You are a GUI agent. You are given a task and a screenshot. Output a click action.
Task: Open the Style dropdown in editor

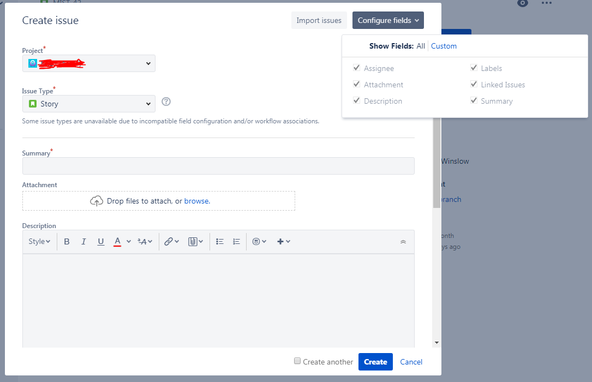click(39, 242)
